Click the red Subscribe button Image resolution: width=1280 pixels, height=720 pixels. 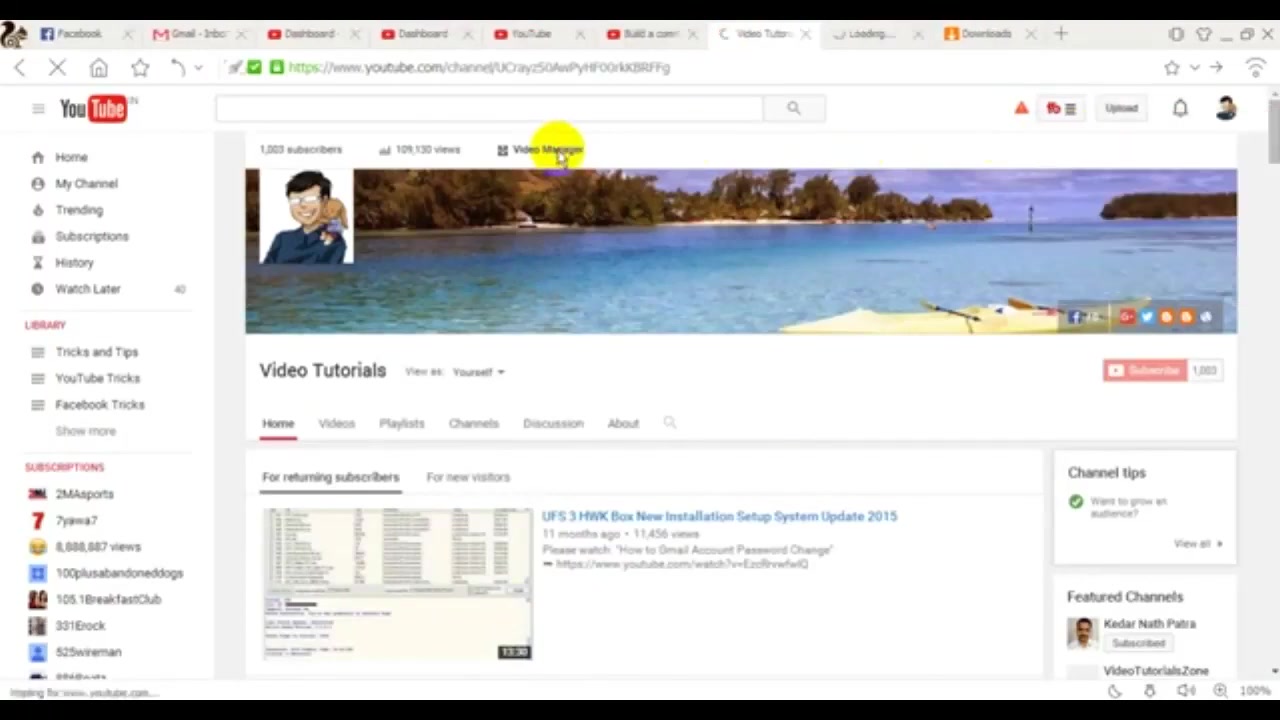[1145, 371]
